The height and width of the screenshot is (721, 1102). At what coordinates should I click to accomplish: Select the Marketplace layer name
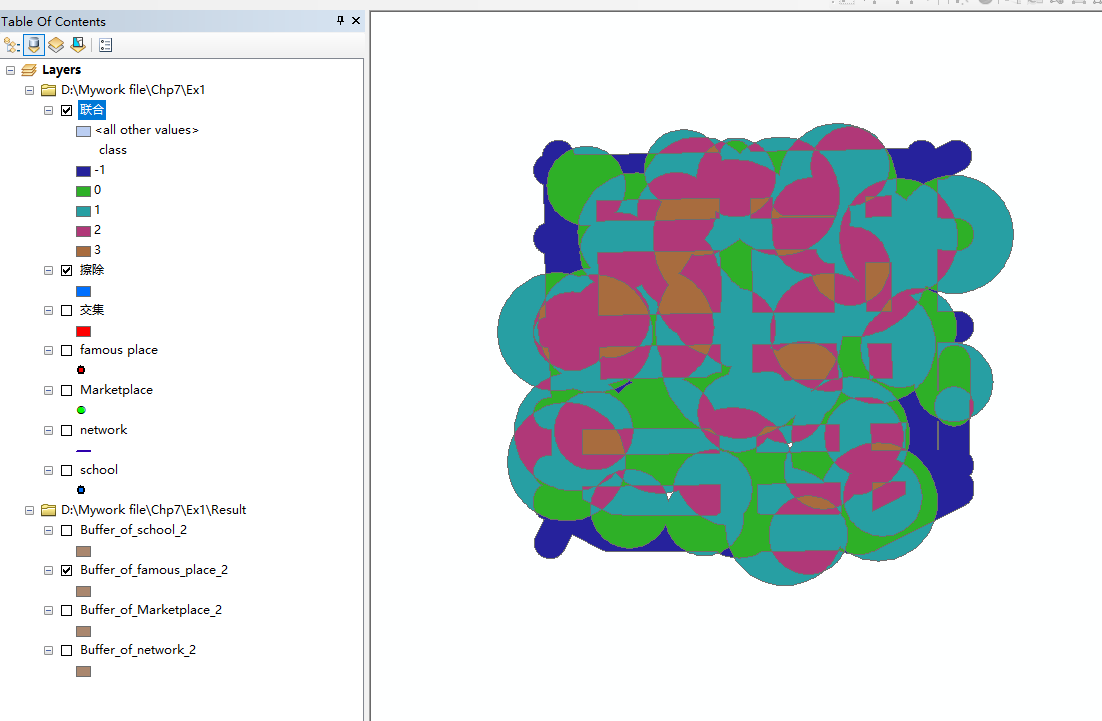[118, 389]
